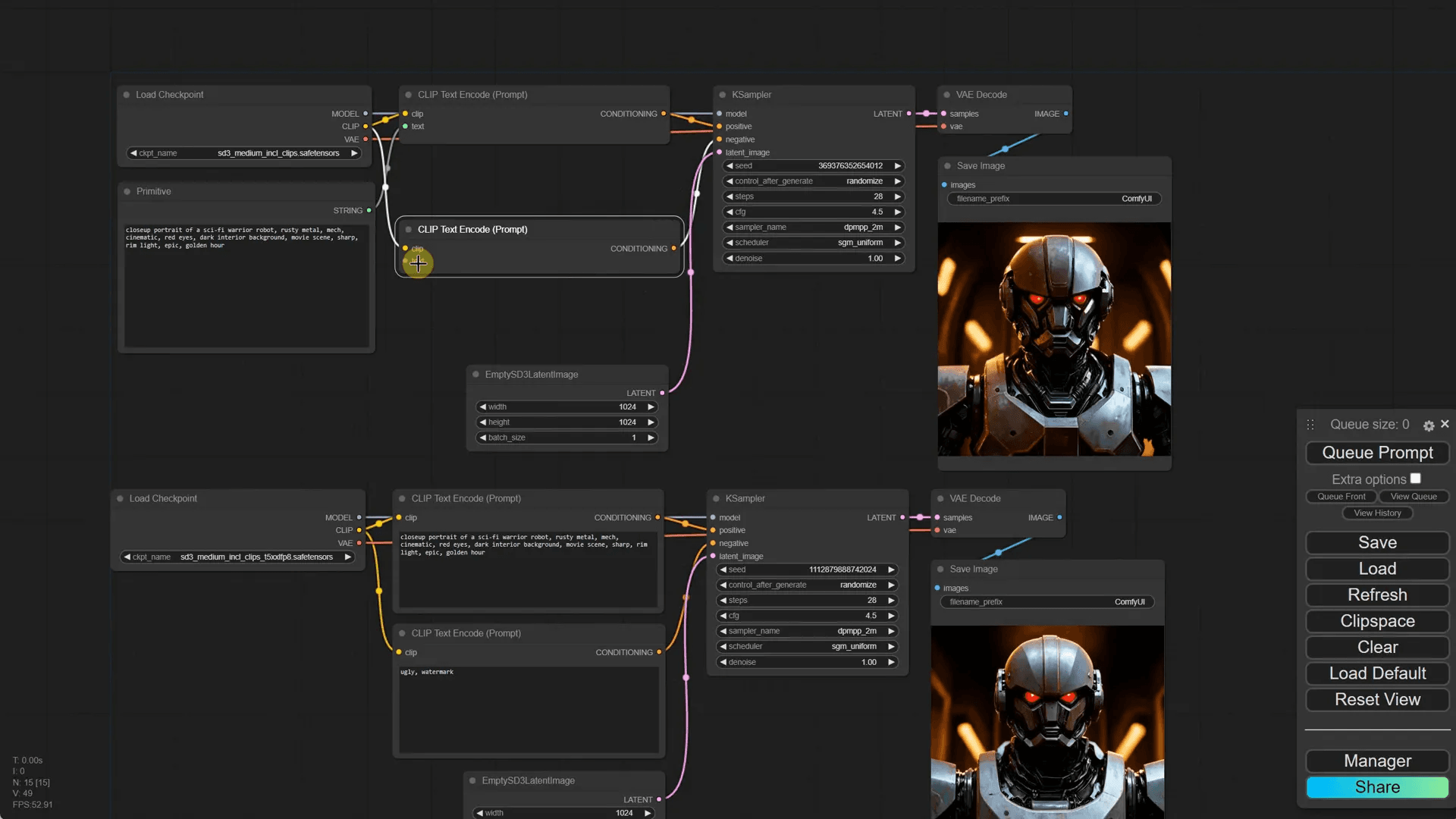This screenshot has width=1456, height=819.
Task: Open the View Queue panel
Action: pyautogui.click(x=1414, y=497)
